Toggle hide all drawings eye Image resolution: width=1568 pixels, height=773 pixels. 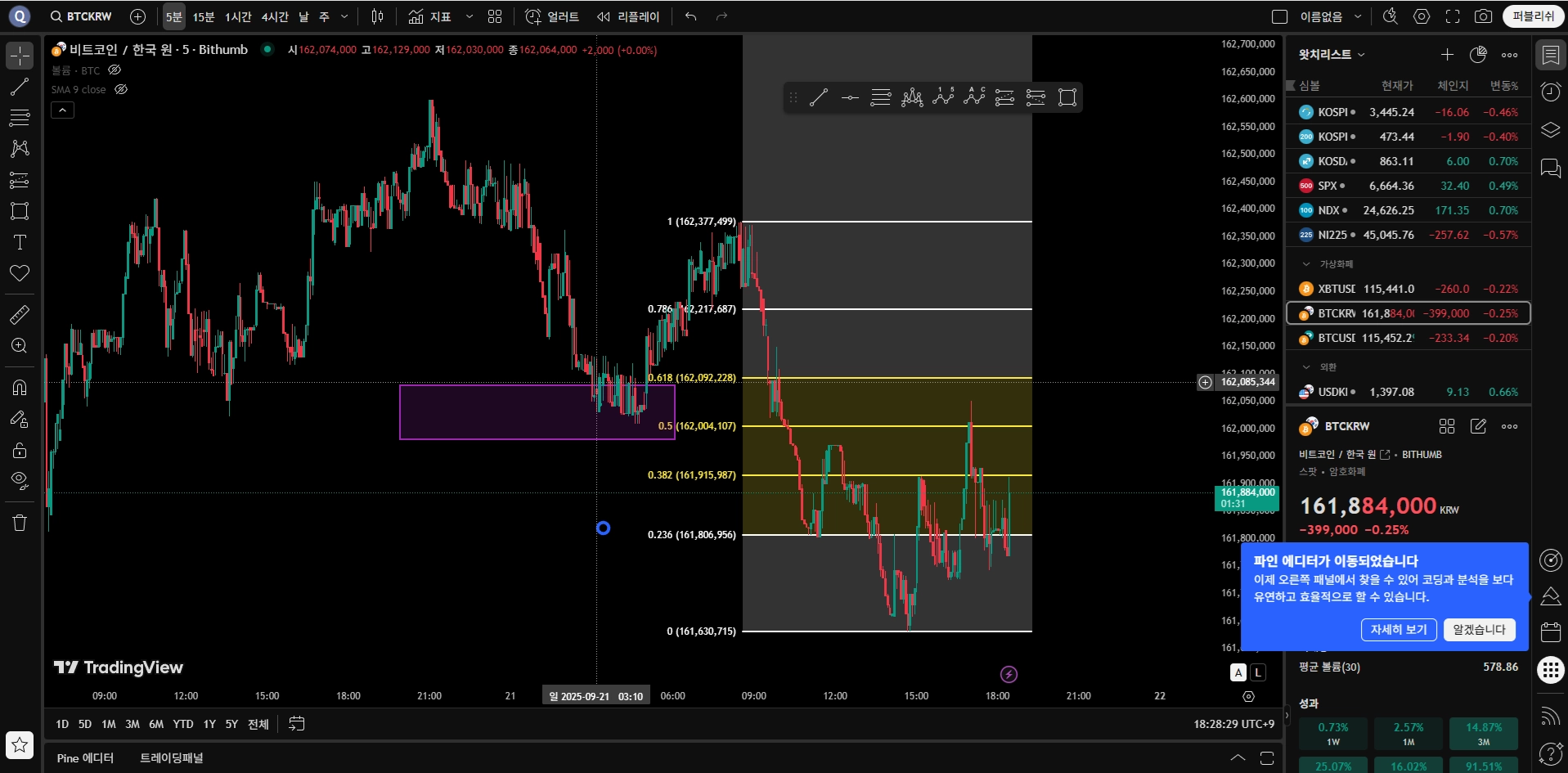(x=20, y=480)
